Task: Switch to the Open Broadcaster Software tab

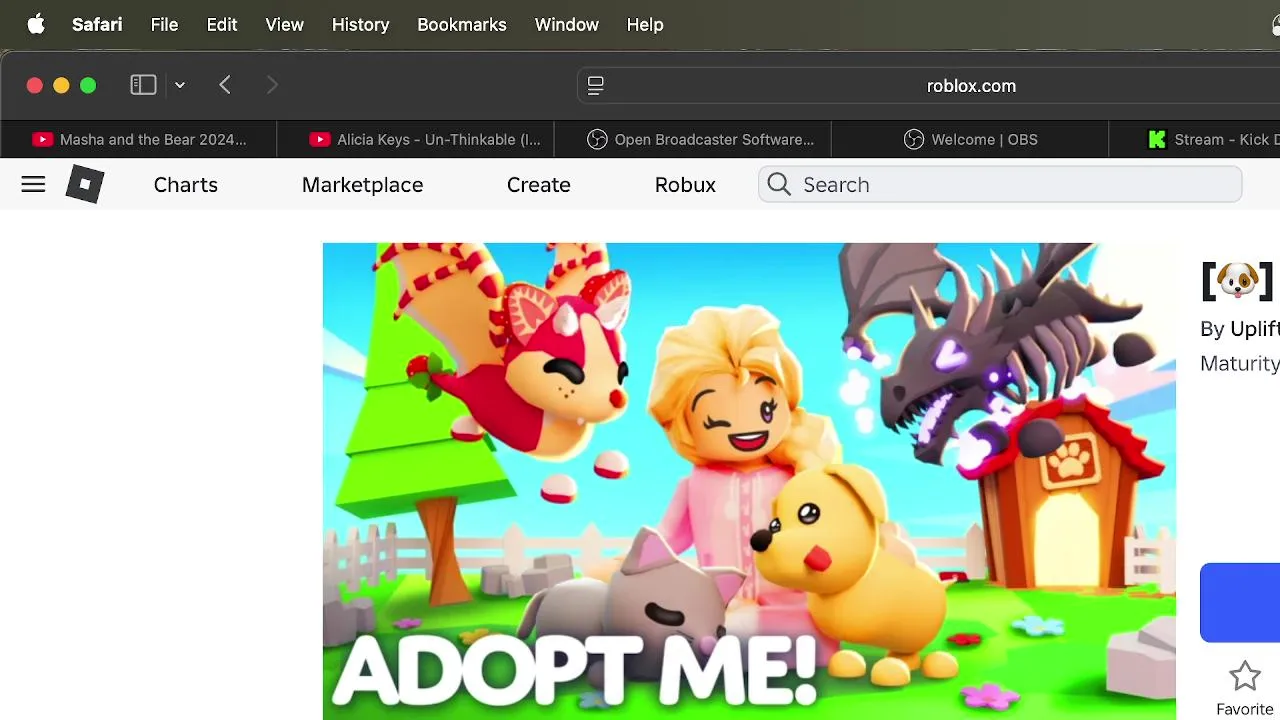Action: click(692, 140)
